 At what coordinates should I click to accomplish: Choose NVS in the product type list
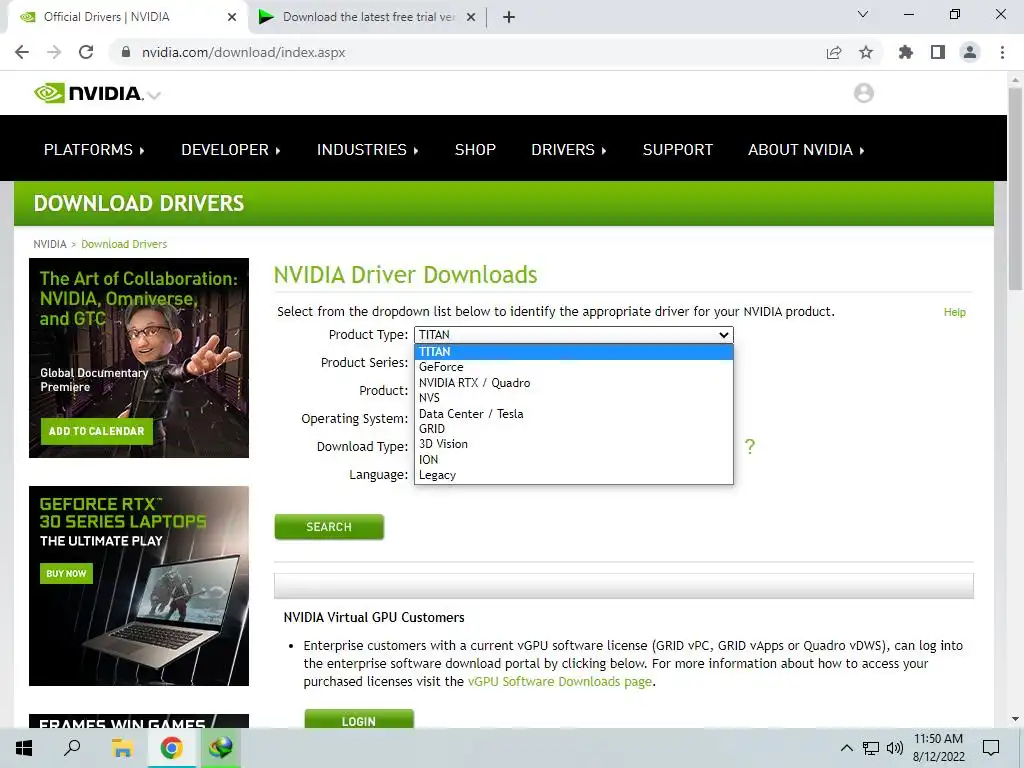(574, 398)
